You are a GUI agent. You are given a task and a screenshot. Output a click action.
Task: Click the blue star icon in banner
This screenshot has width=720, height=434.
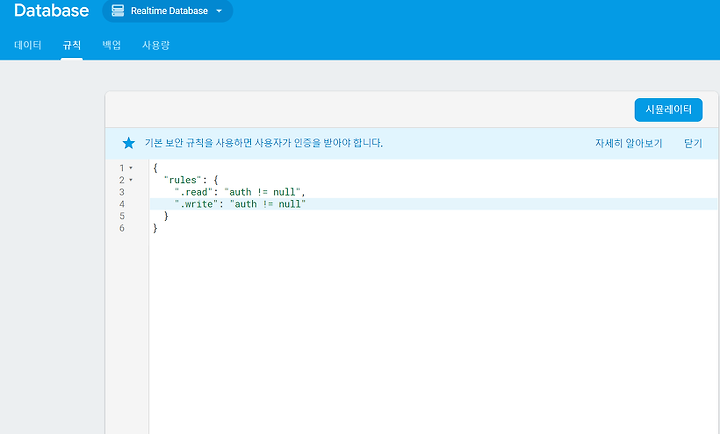coord(129,143)
